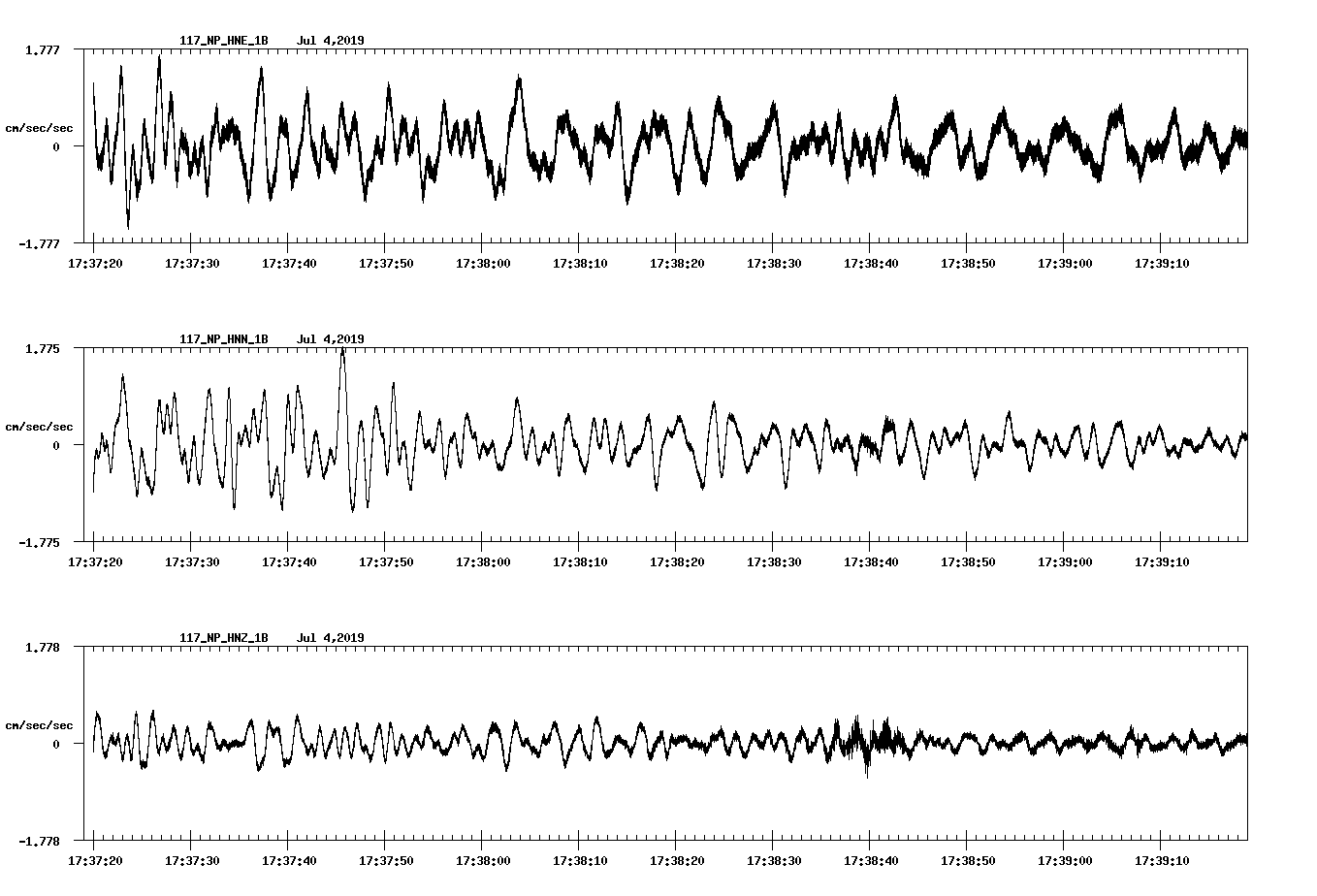This screenshot has width=1317, height=896.
Task: Select the Jul 4,2019 date on HNE plot
Action: point(331,41)
